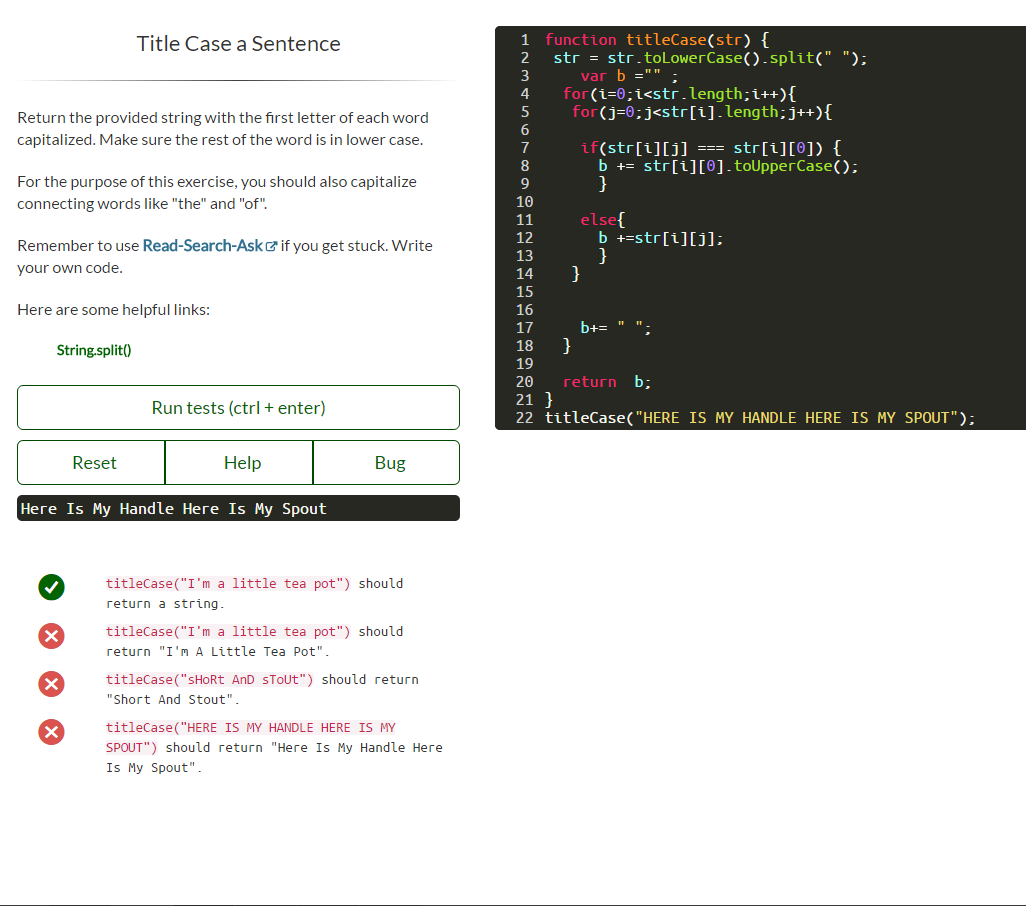Click the green checkmark icon for passed test

click(x=51, y=587)
